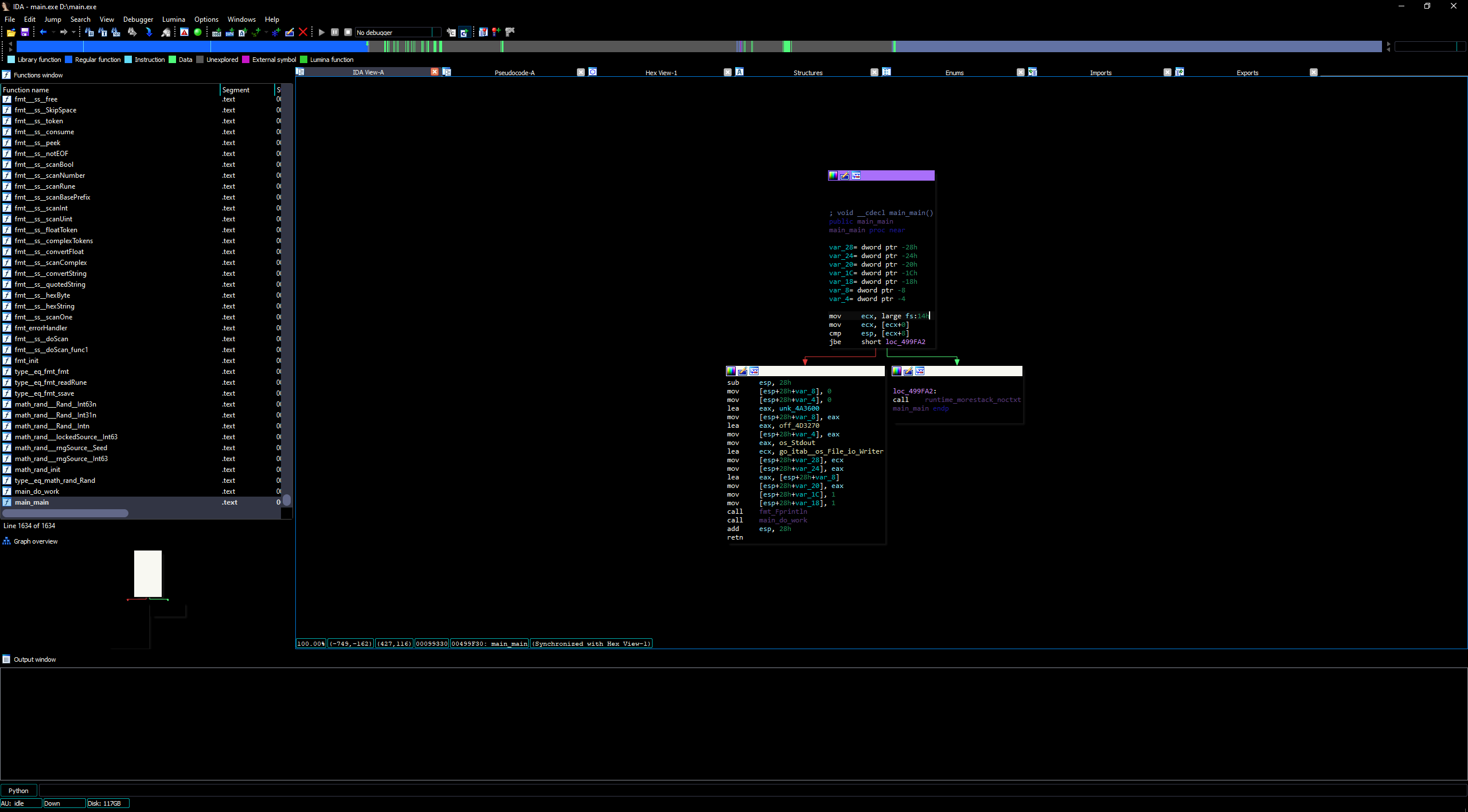This screenshot has width=1468, height=812.
Task: Click the command line input field
Action: pos(752,791)
